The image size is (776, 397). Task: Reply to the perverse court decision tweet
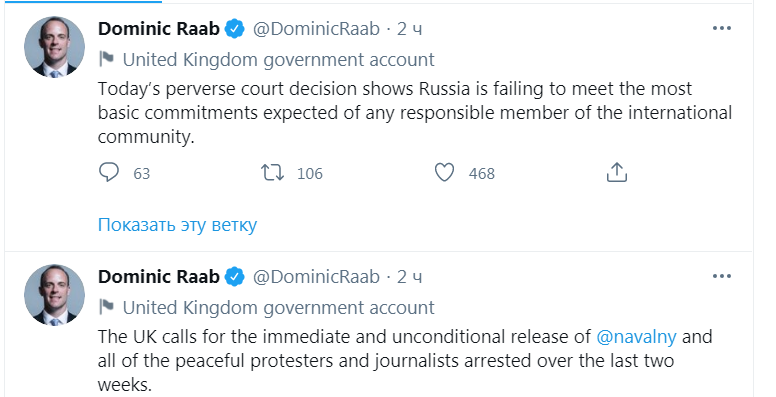tap(109, 173)
